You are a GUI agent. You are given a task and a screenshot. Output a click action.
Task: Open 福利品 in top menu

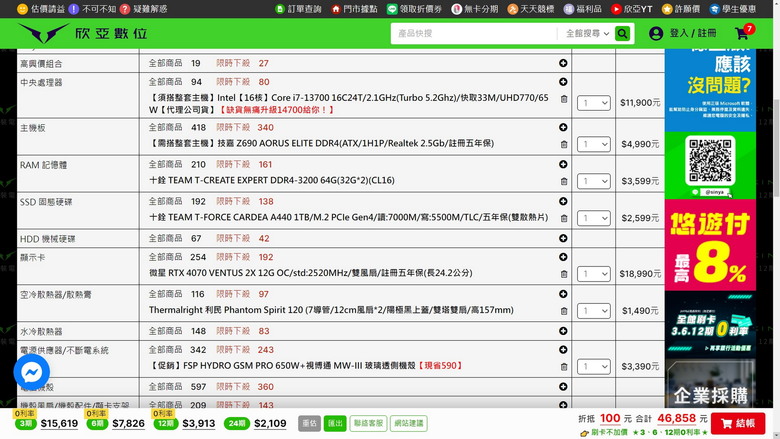[583, 9]
